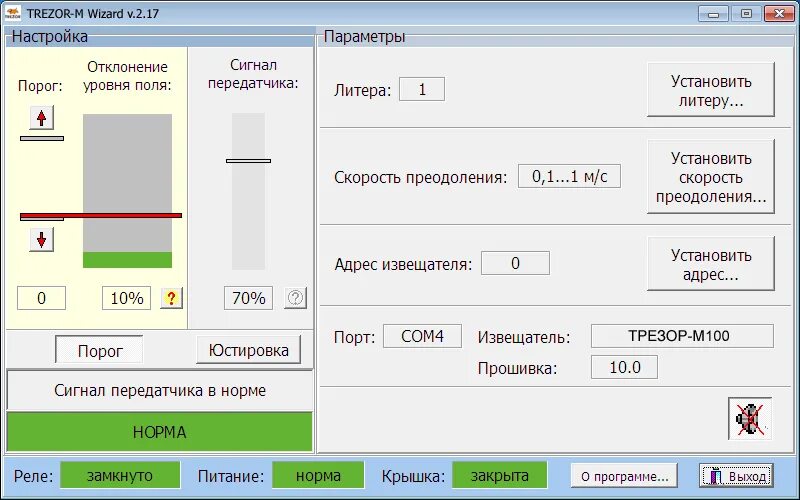Image resolution: width=800 pixels, height=500 pixels.
Task: Click the 'Настройка' group heading
Action: pyautogui.click(x=49, y=36)
